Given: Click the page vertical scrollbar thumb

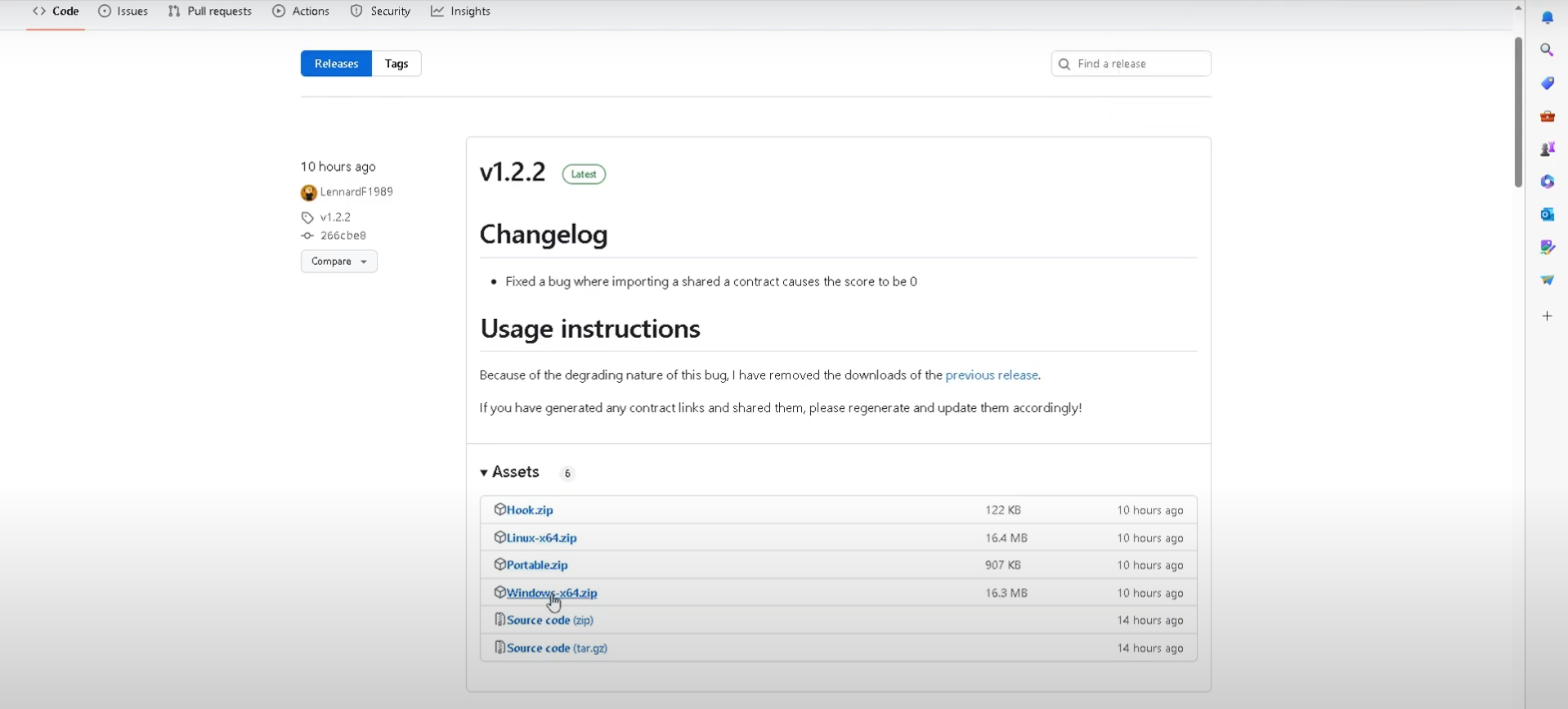Looking at the screenshot, I should (1517, 111).
